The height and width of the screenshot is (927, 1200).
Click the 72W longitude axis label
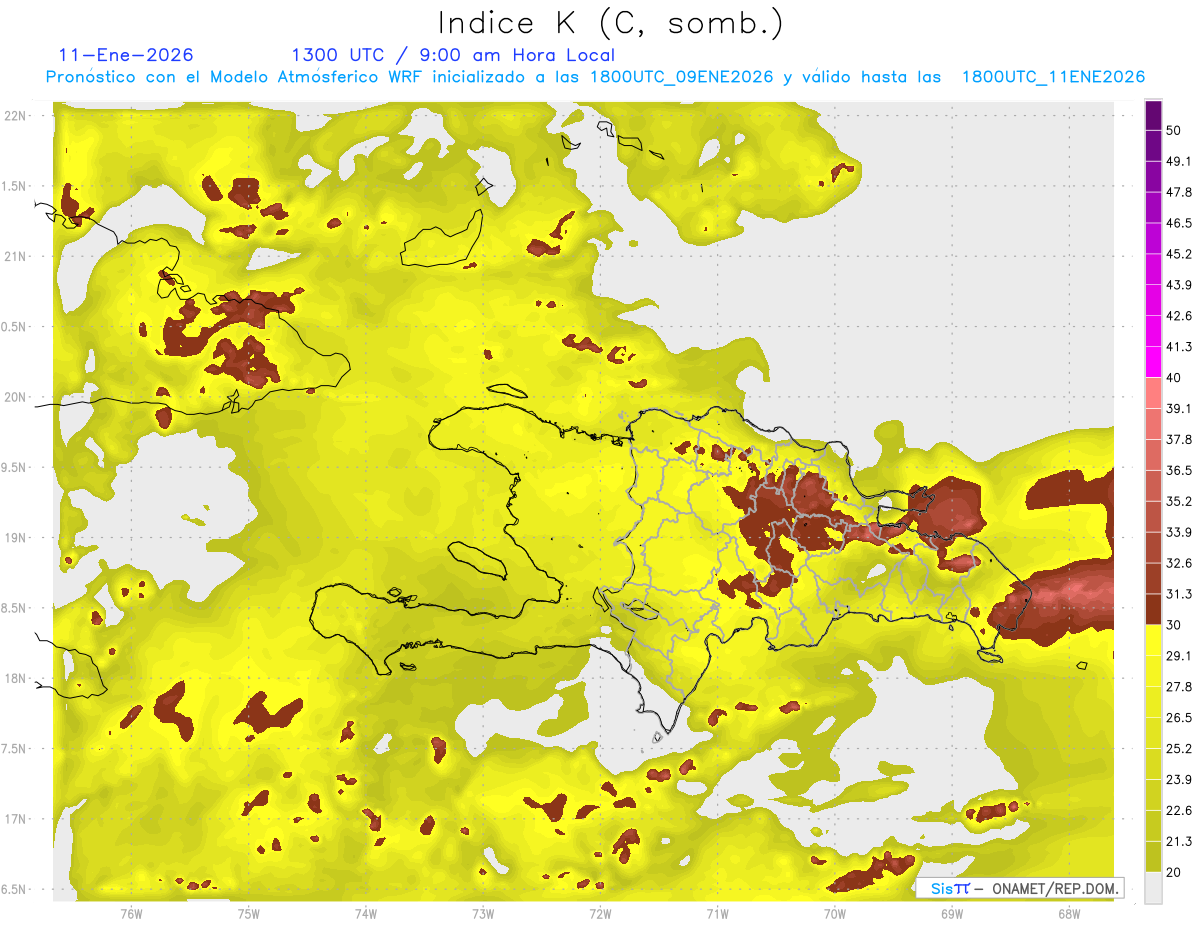[601, 913]
